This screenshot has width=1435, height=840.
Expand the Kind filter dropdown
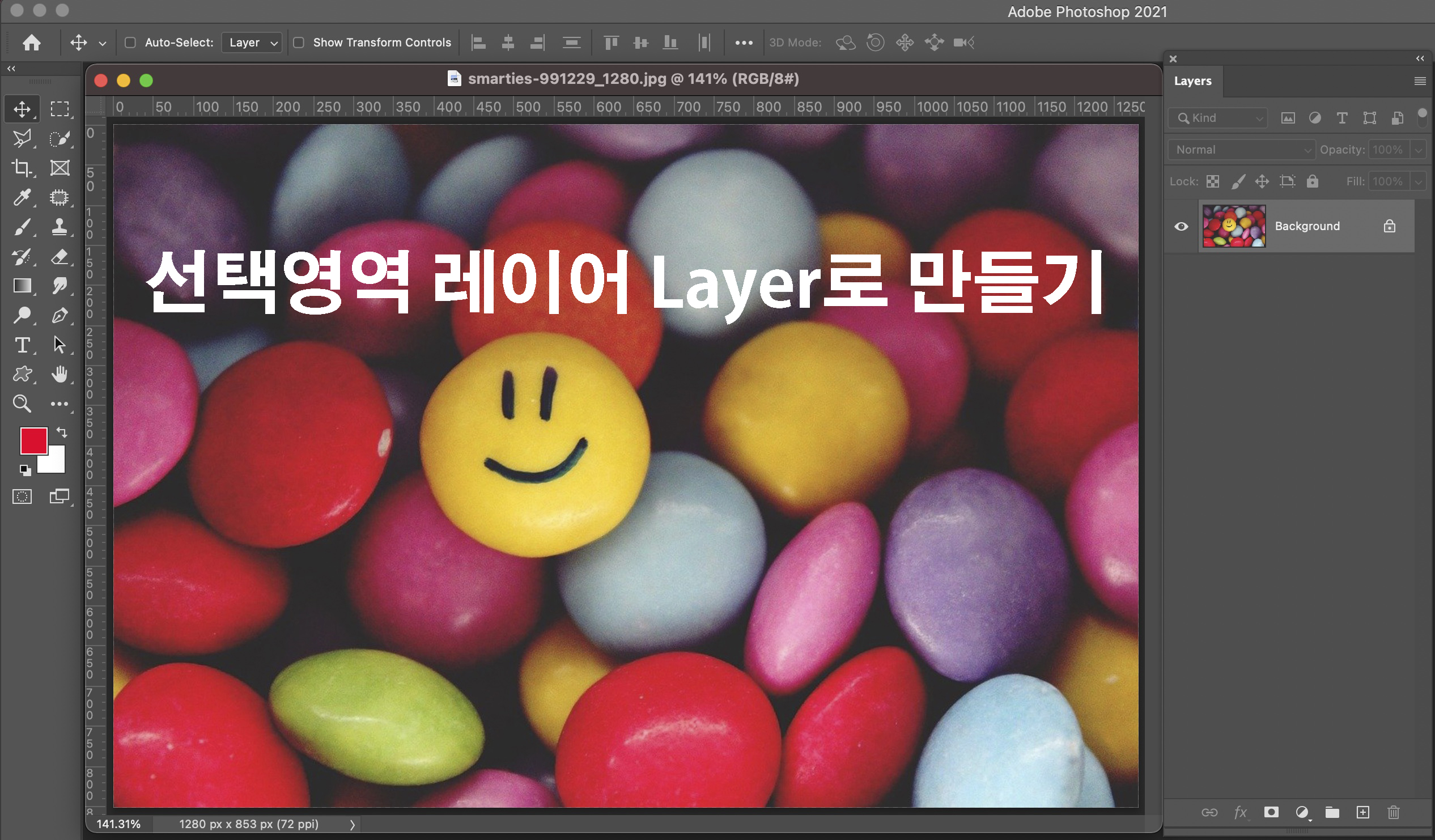pos(1218,118)
